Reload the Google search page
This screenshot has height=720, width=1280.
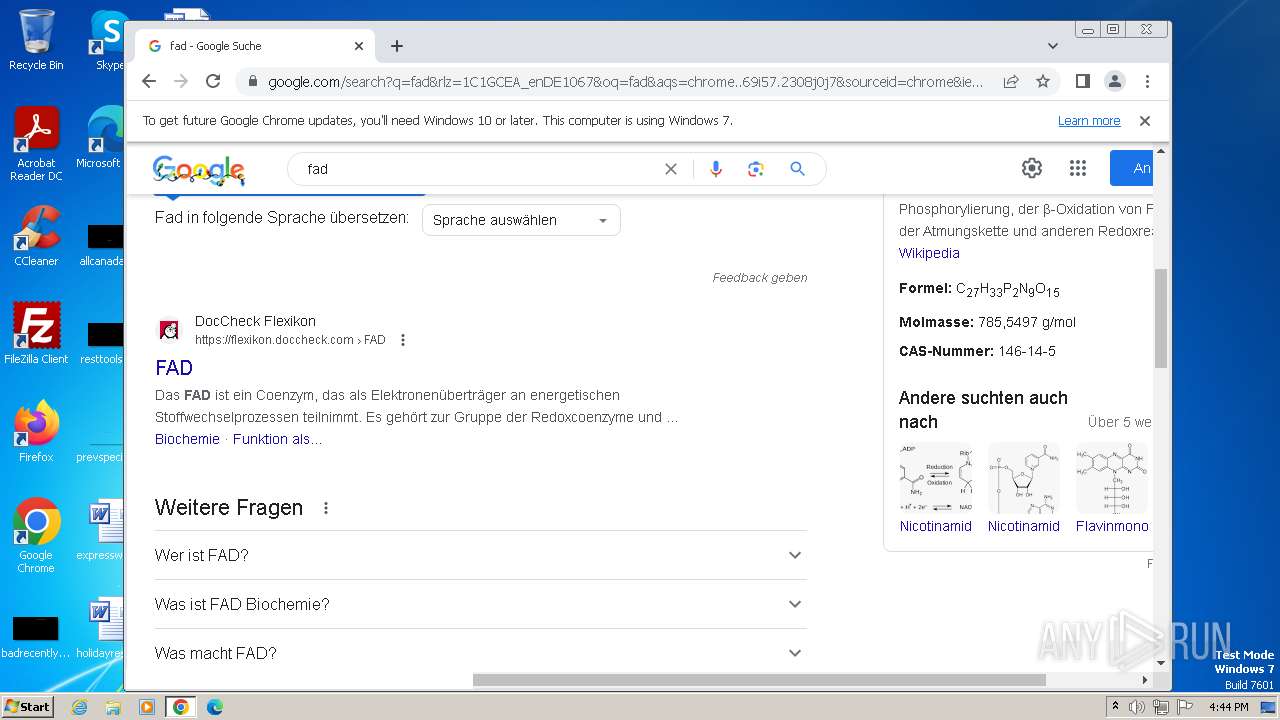213,81
